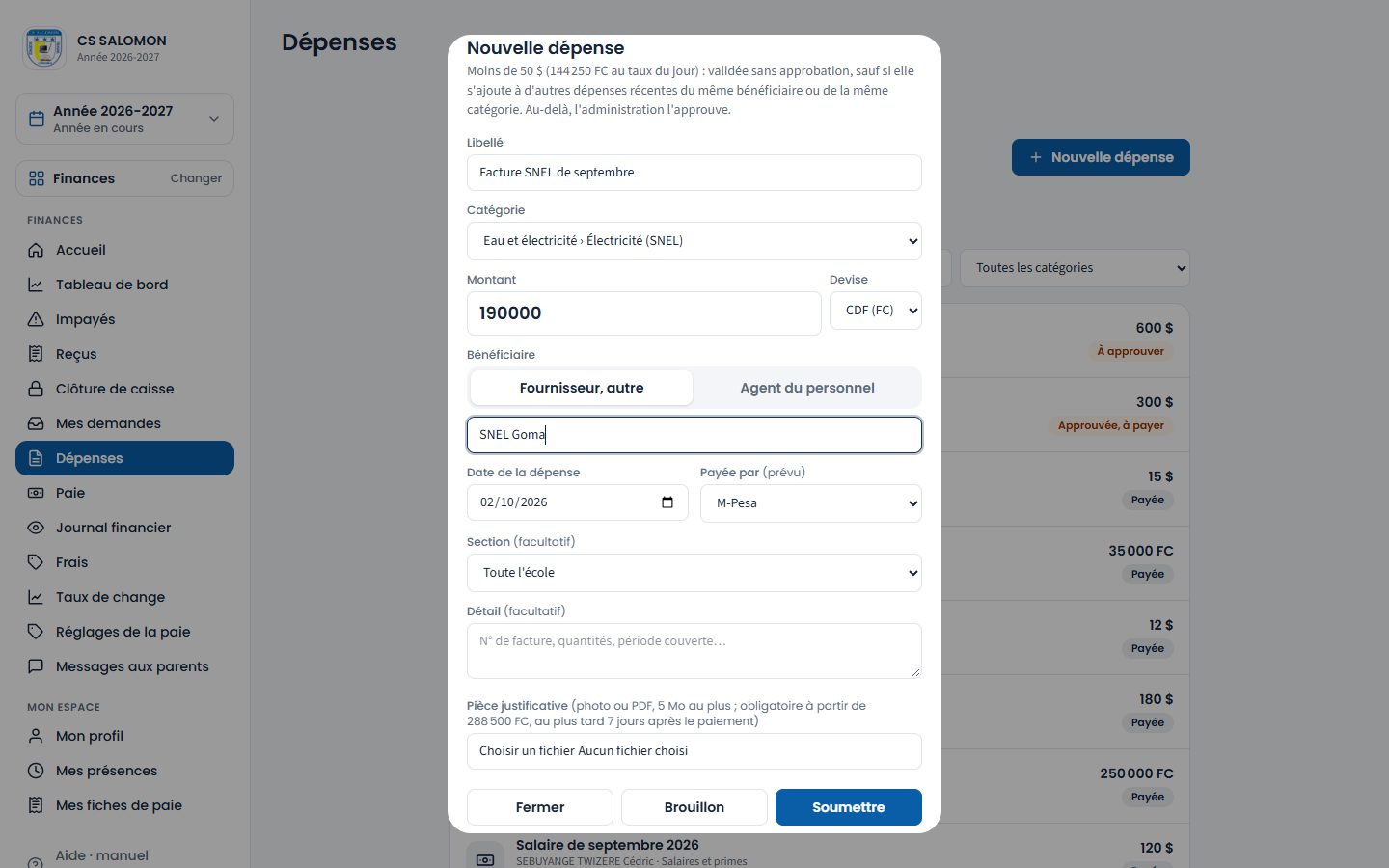Click the person icon beside Mon profil
1389x868 pixels.
tap(36, 736)
